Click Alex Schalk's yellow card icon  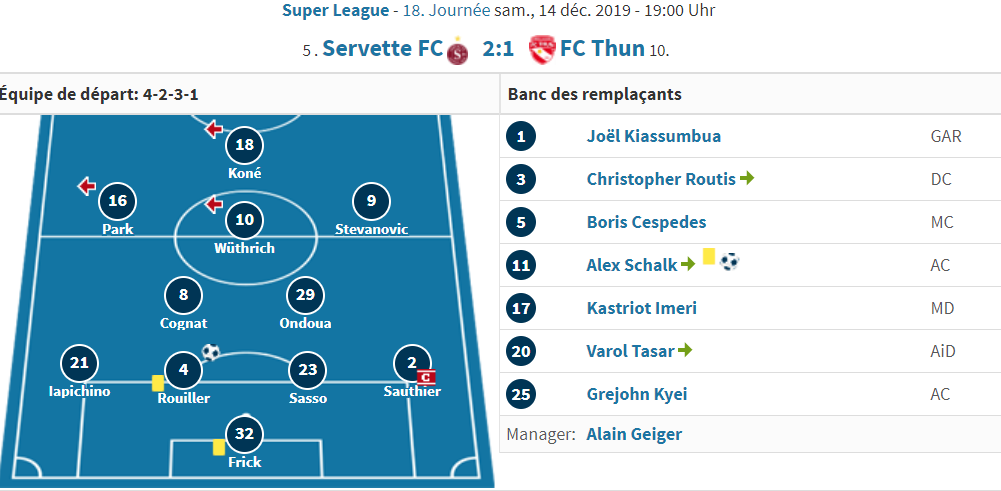point(709,257)
